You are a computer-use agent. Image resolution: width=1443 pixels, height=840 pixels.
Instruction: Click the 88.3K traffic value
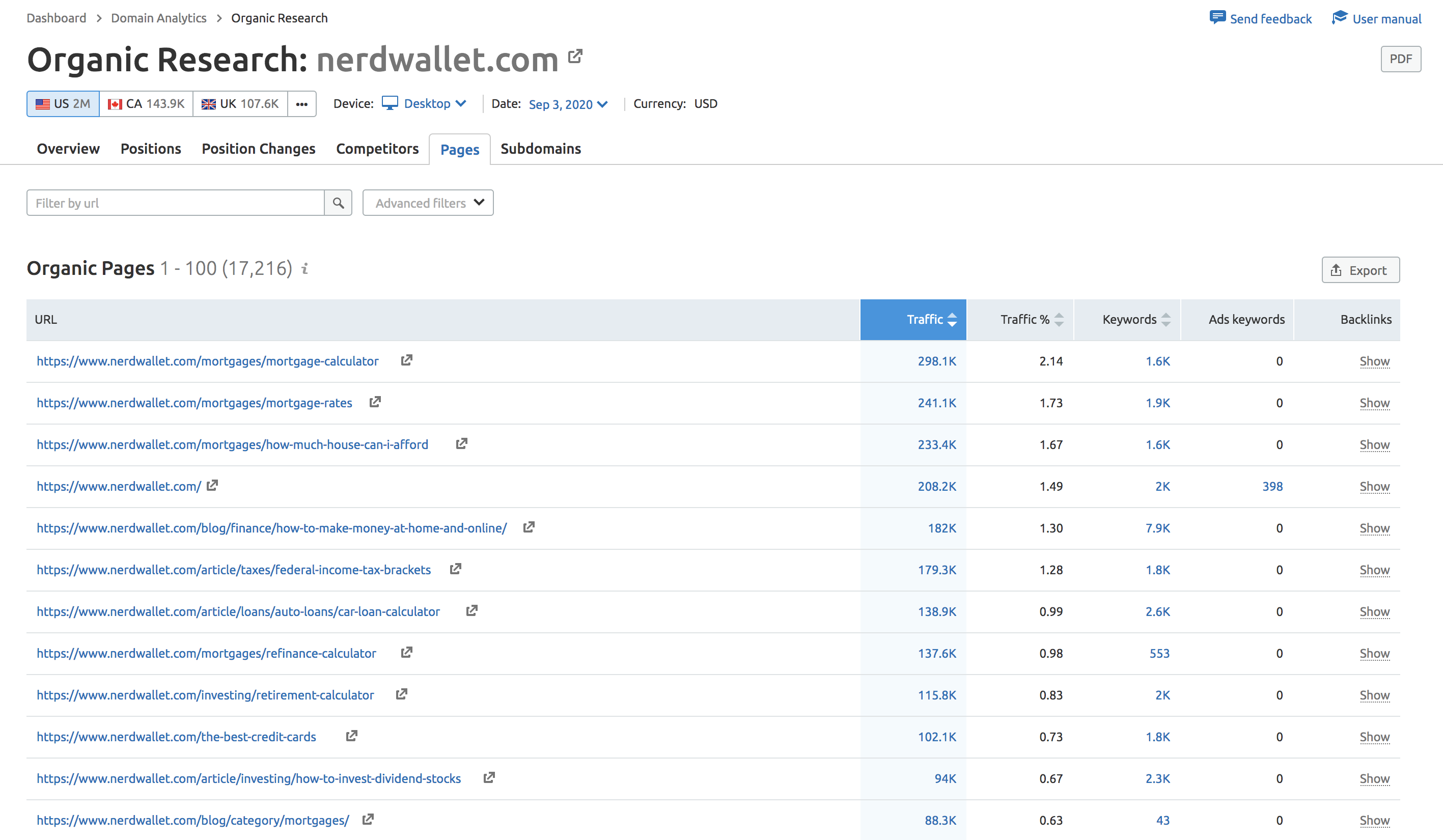point(940,820)
